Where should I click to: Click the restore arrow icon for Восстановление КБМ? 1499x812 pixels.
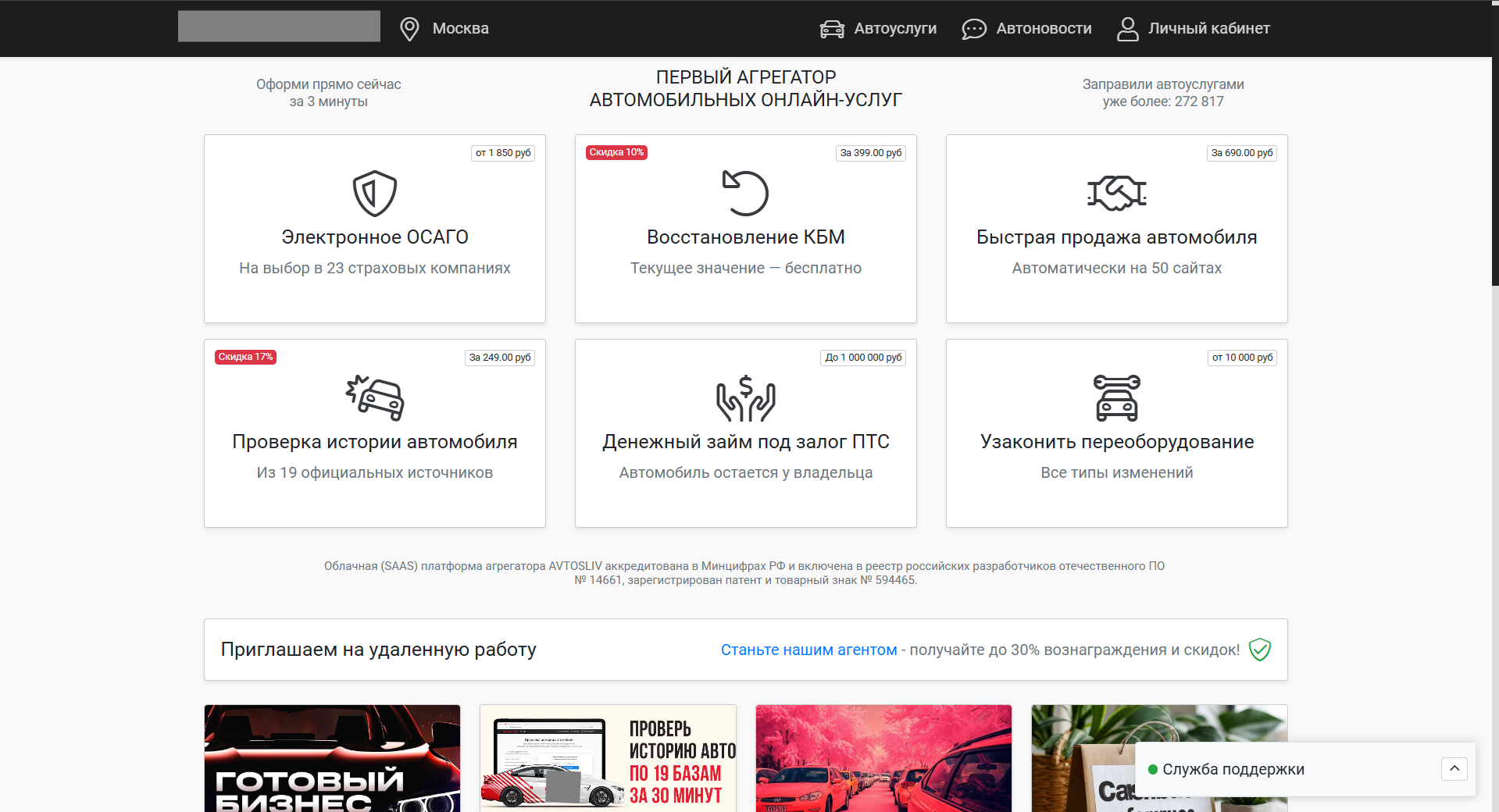pos(745,193)
